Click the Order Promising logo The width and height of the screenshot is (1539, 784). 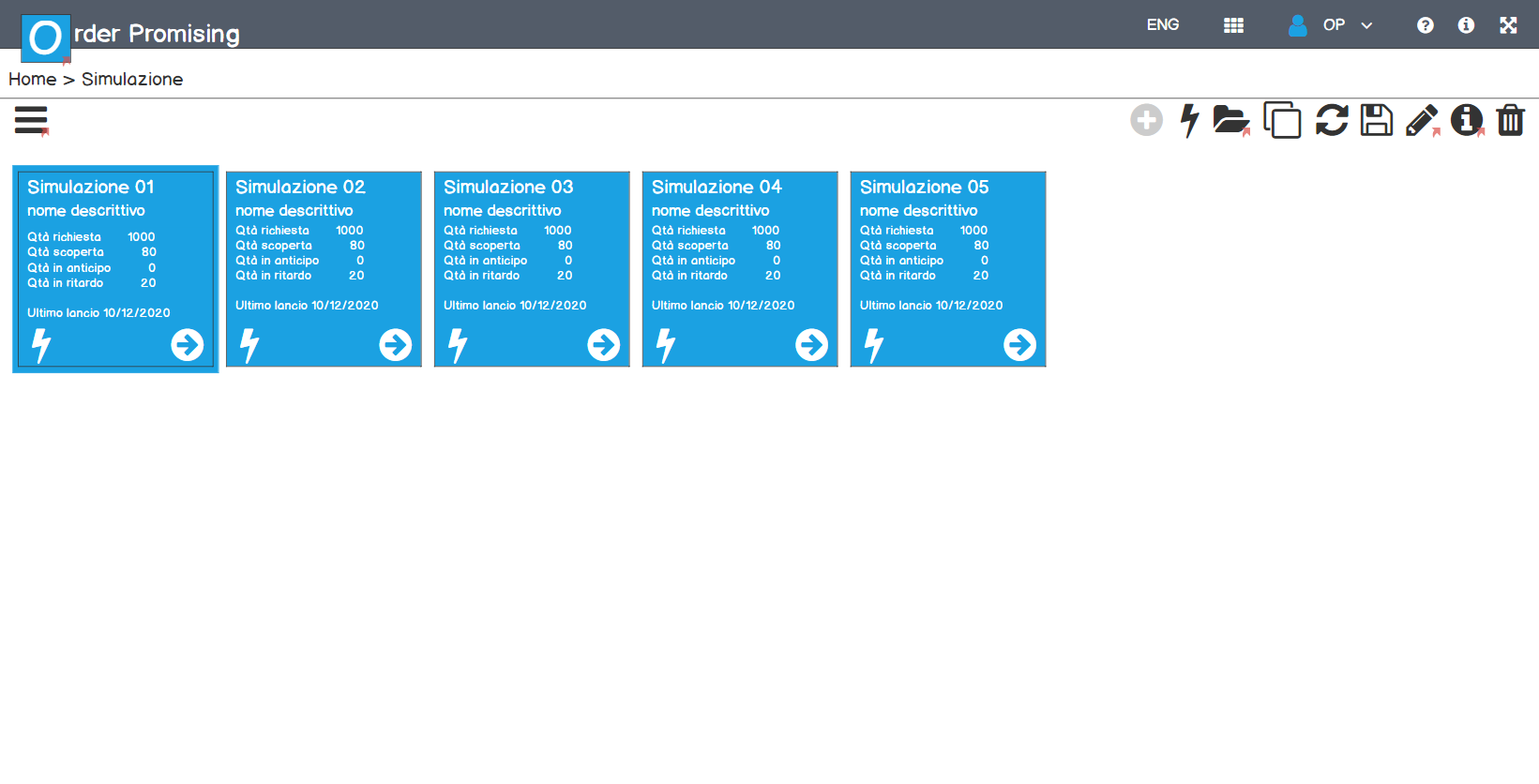pos(46,38)
